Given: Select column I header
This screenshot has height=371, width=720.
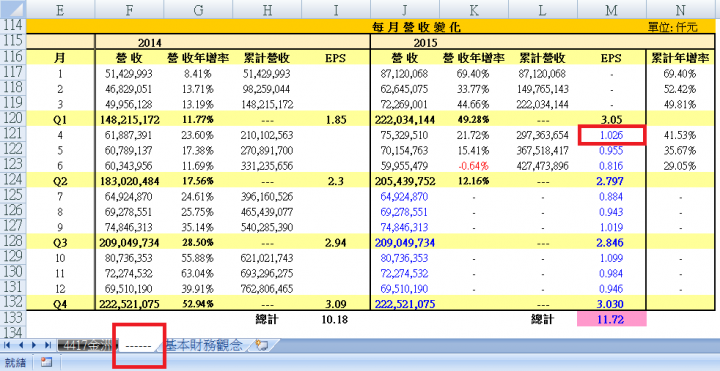Looking at the screenshot, I should [x=336, y=10].
